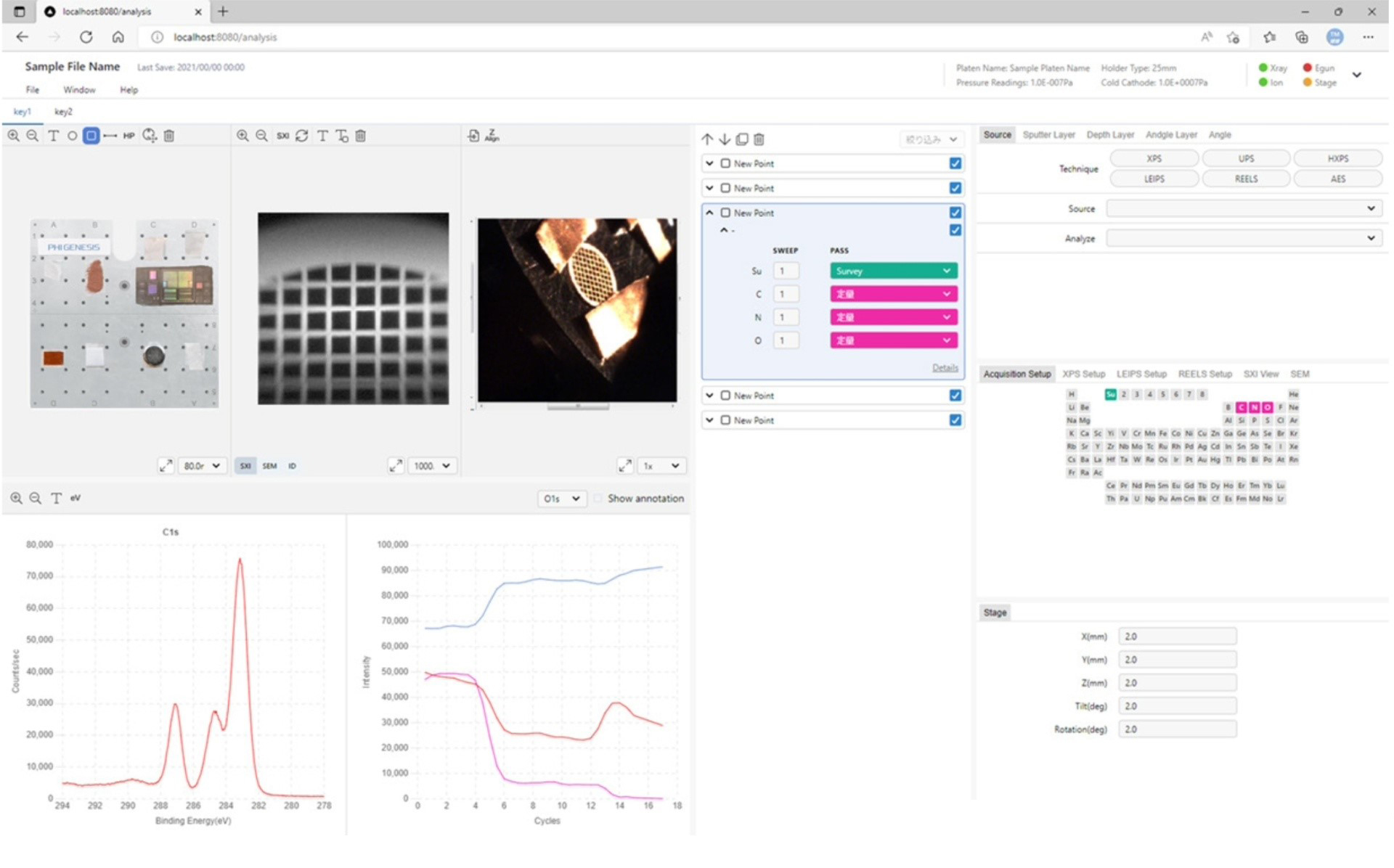
Task: Click the Z Align icon
Action: point(492,136)
